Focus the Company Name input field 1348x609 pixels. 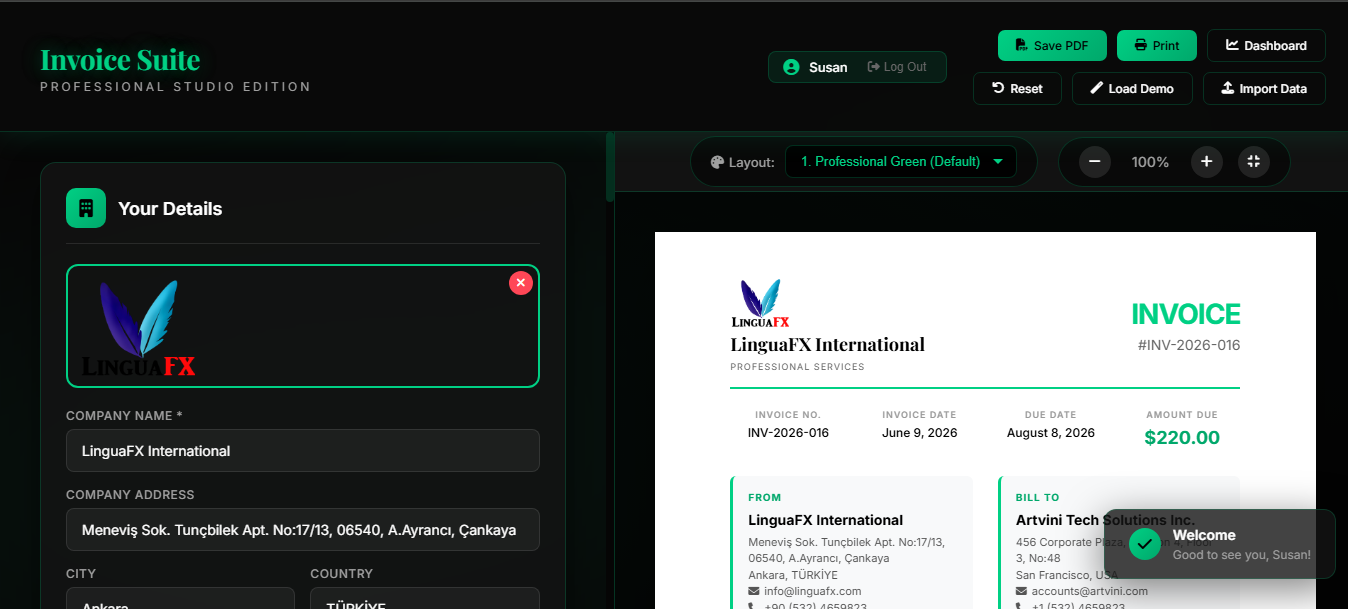(303, 451)
